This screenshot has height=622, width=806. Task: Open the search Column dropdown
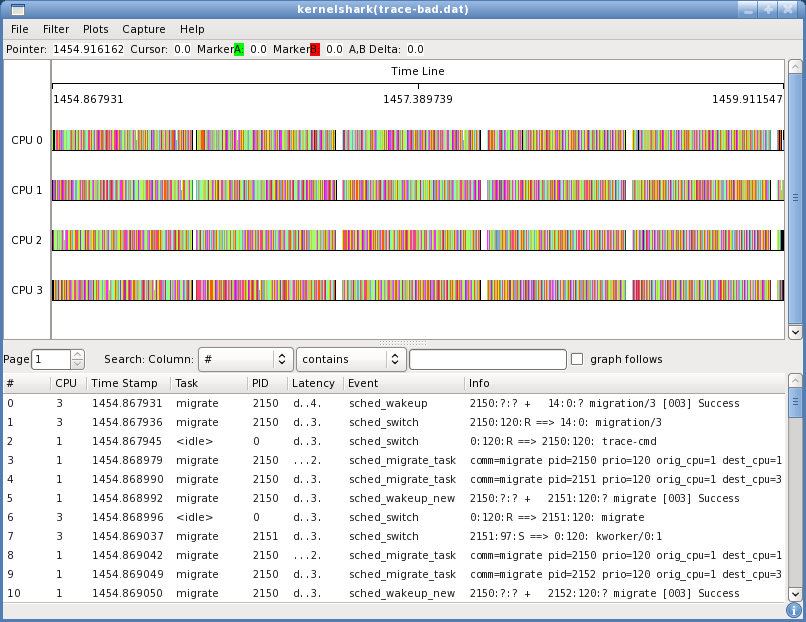(x=245, y=359)
